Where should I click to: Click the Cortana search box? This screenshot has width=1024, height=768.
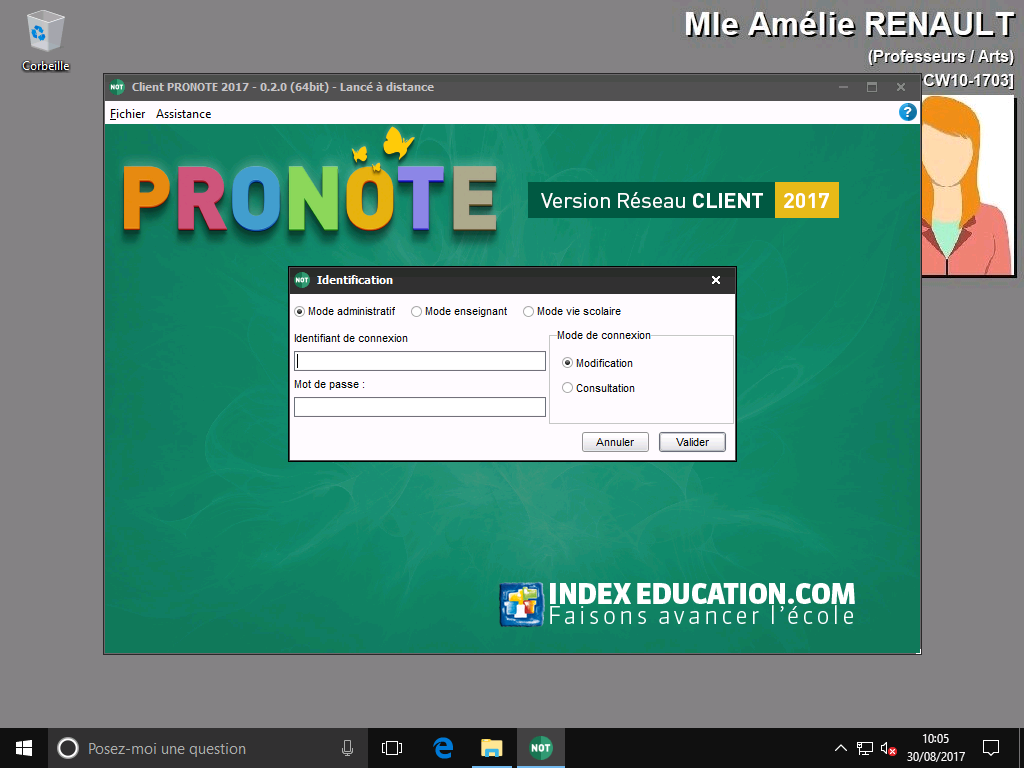pyautogui.click(x=206, y=748)
